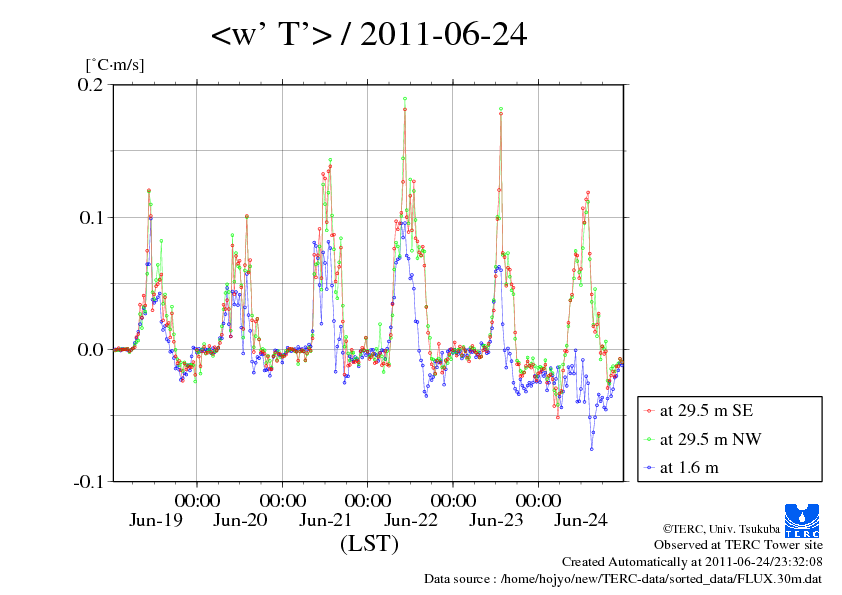Click the y-axis value -0.1
The width and height of the screenshot is (842, 595).
88,482
